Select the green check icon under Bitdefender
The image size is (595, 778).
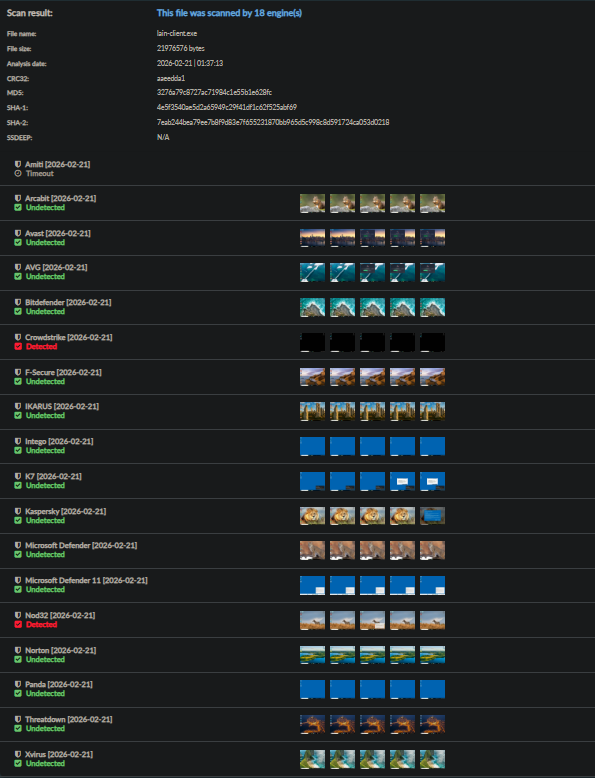pos(18,311)
